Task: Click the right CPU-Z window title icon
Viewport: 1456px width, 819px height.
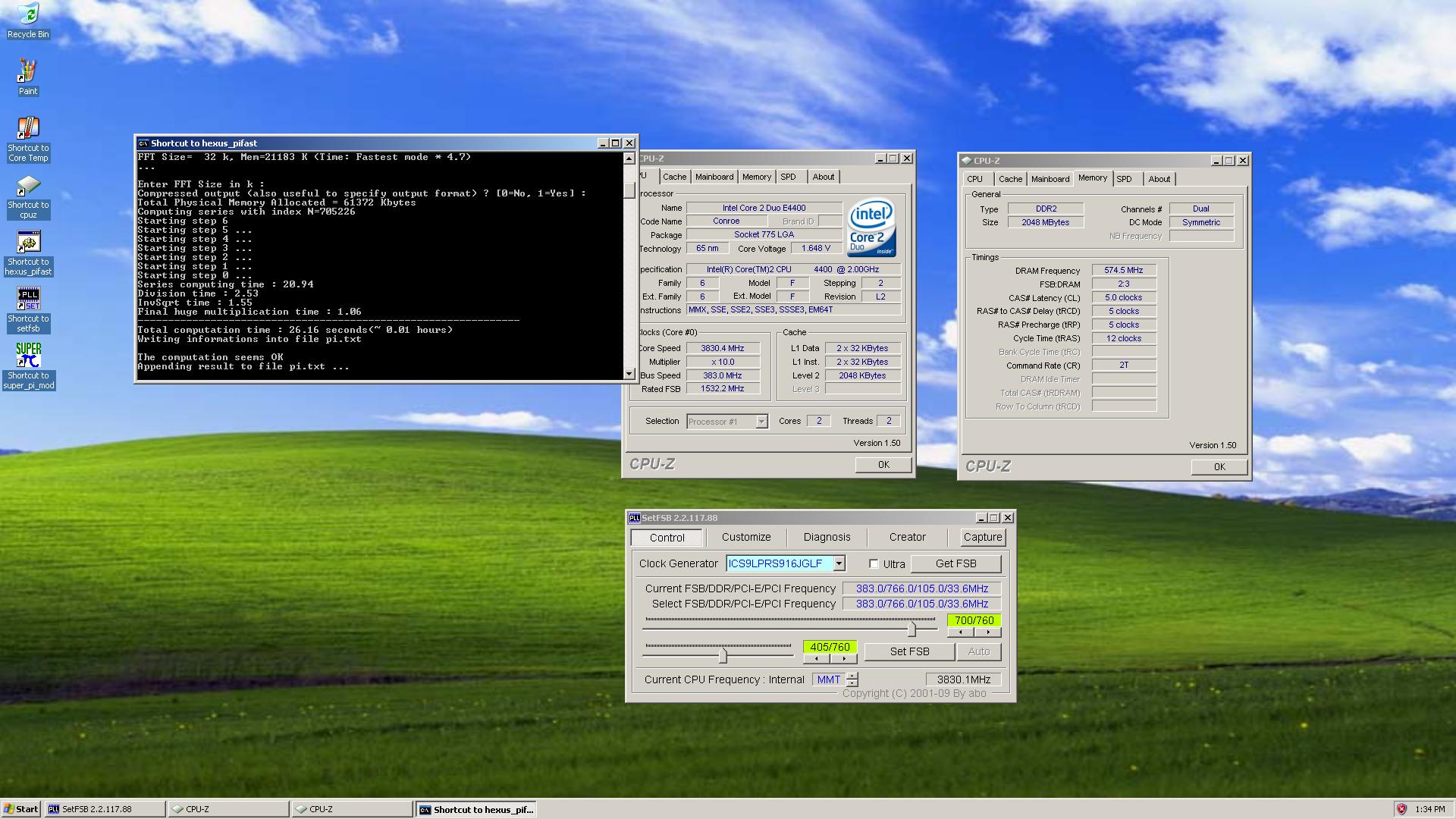Action: tap(966, 161)
